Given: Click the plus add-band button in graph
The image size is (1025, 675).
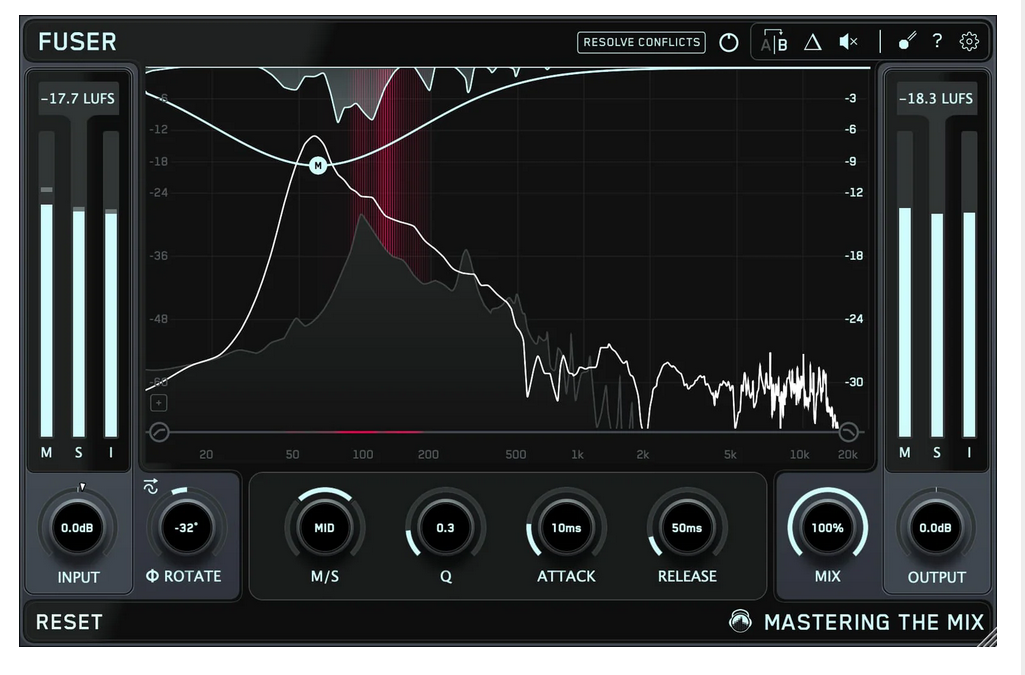Looking at the screenshot, I should (159, 403).
